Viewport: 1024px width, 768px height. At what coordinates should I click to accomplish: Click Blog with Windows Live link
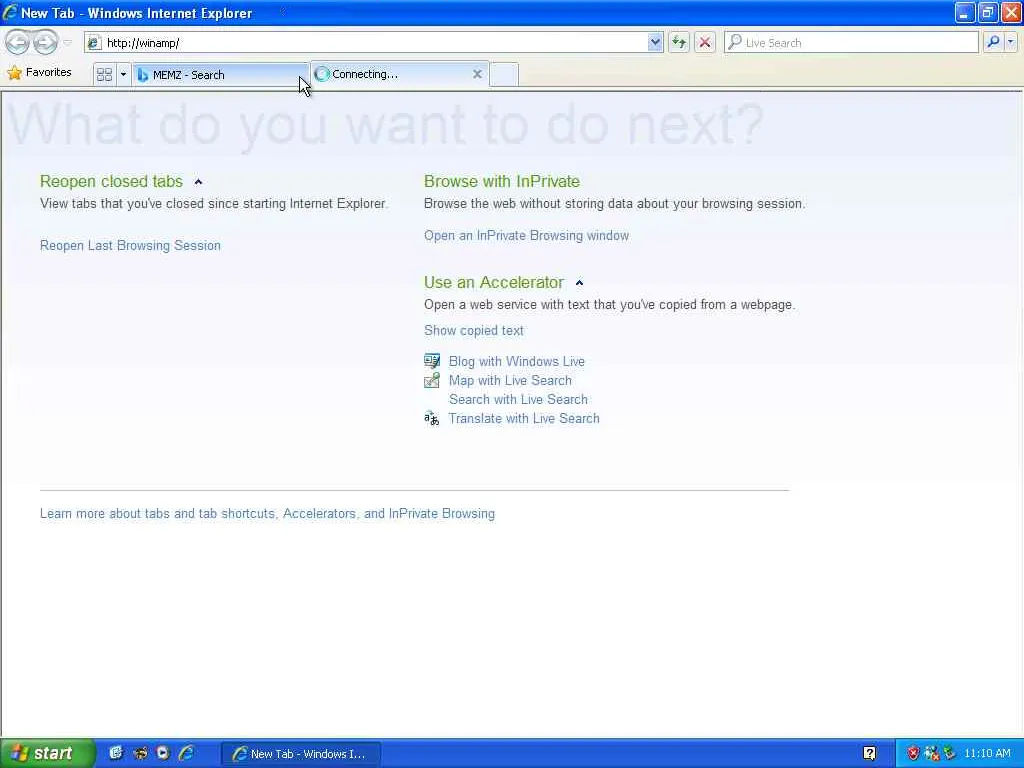[517, 361]
